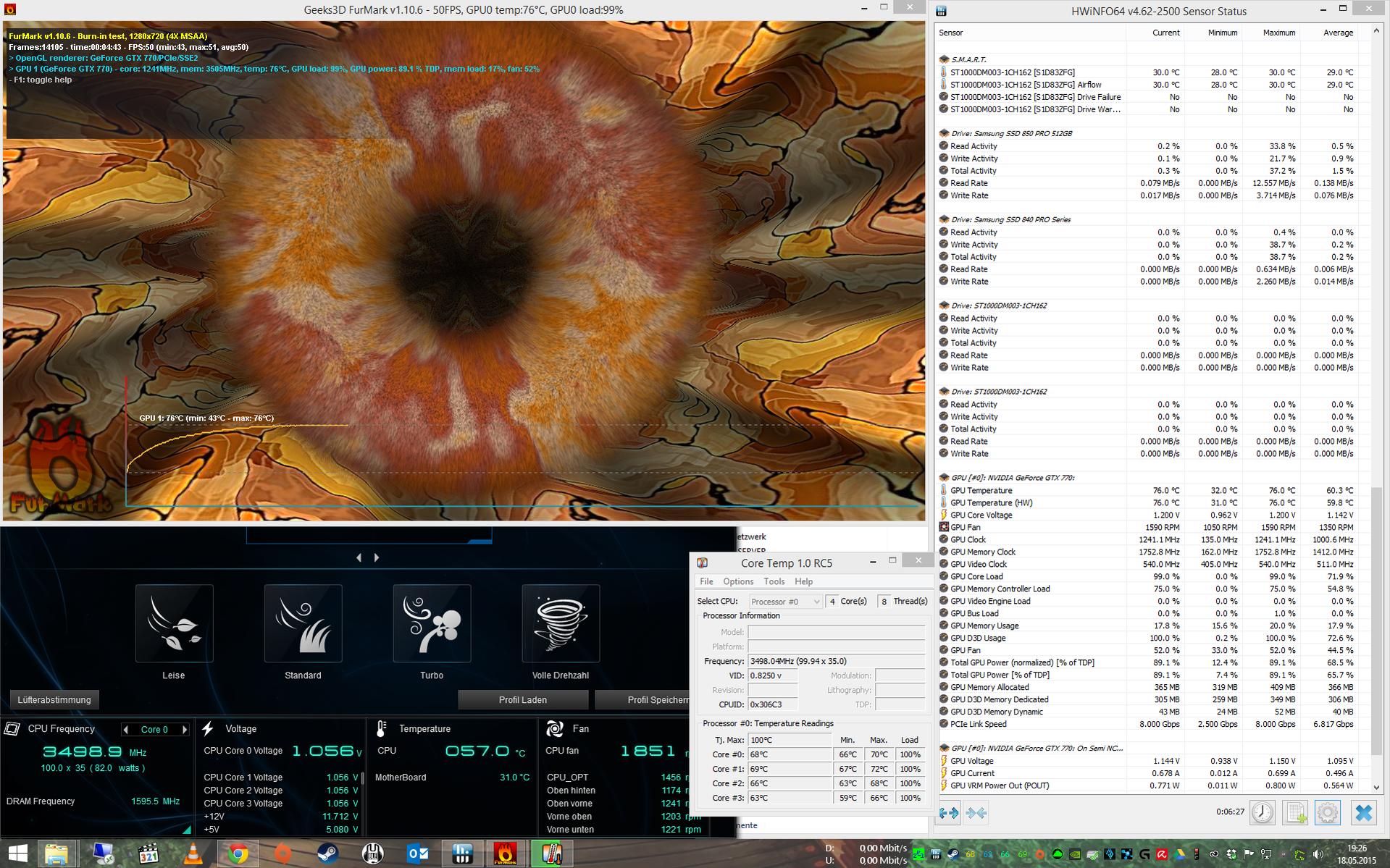Viewport: 1390px width, 868px height.
Task: Open the Windows Start button
Action: [x=17, y=854]
